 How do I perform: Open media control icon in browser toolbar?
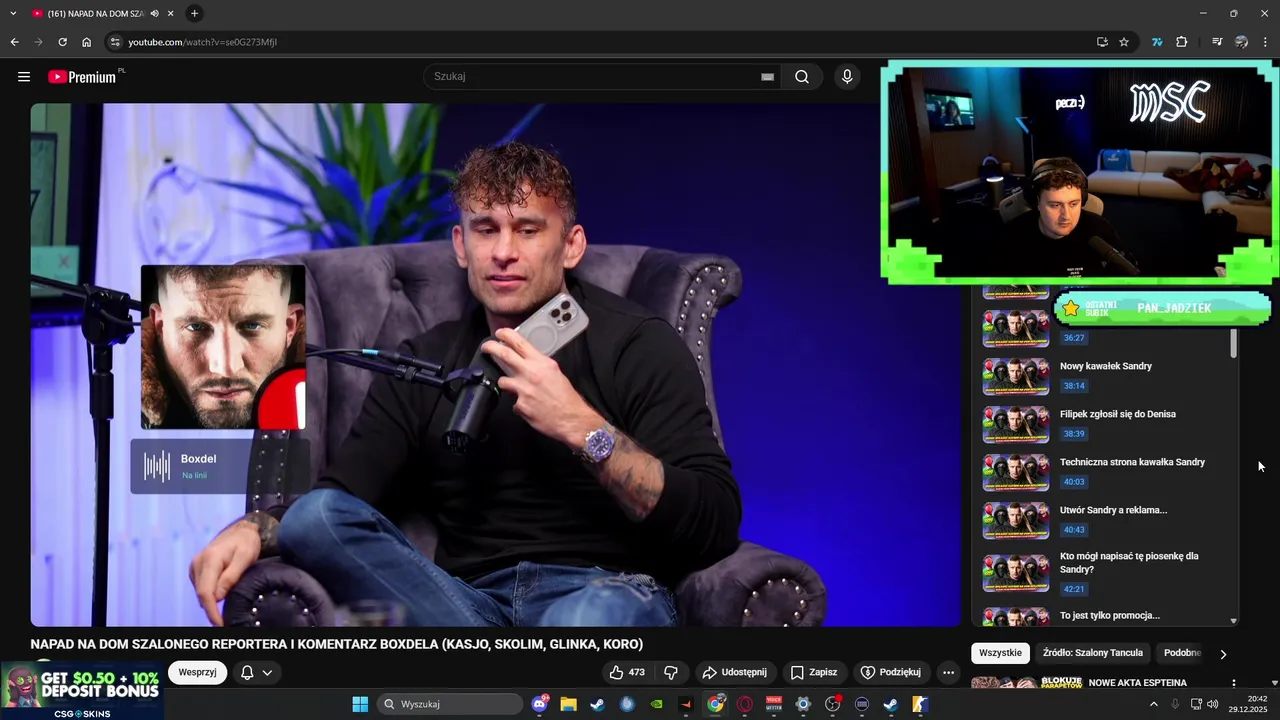tap(1217, 42)
